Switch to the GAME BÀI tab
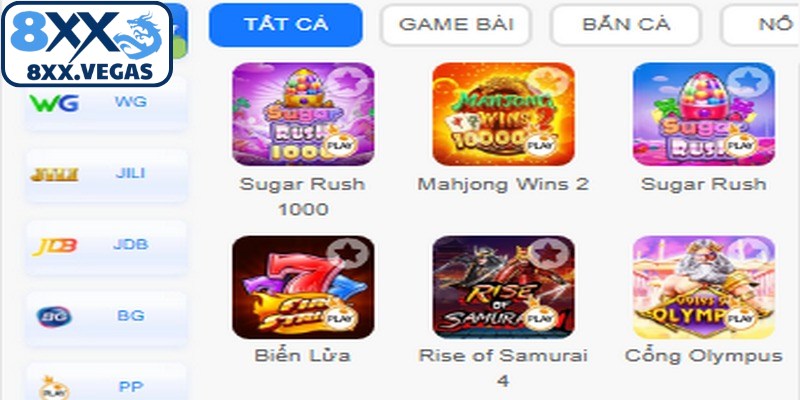 (456, 24)
